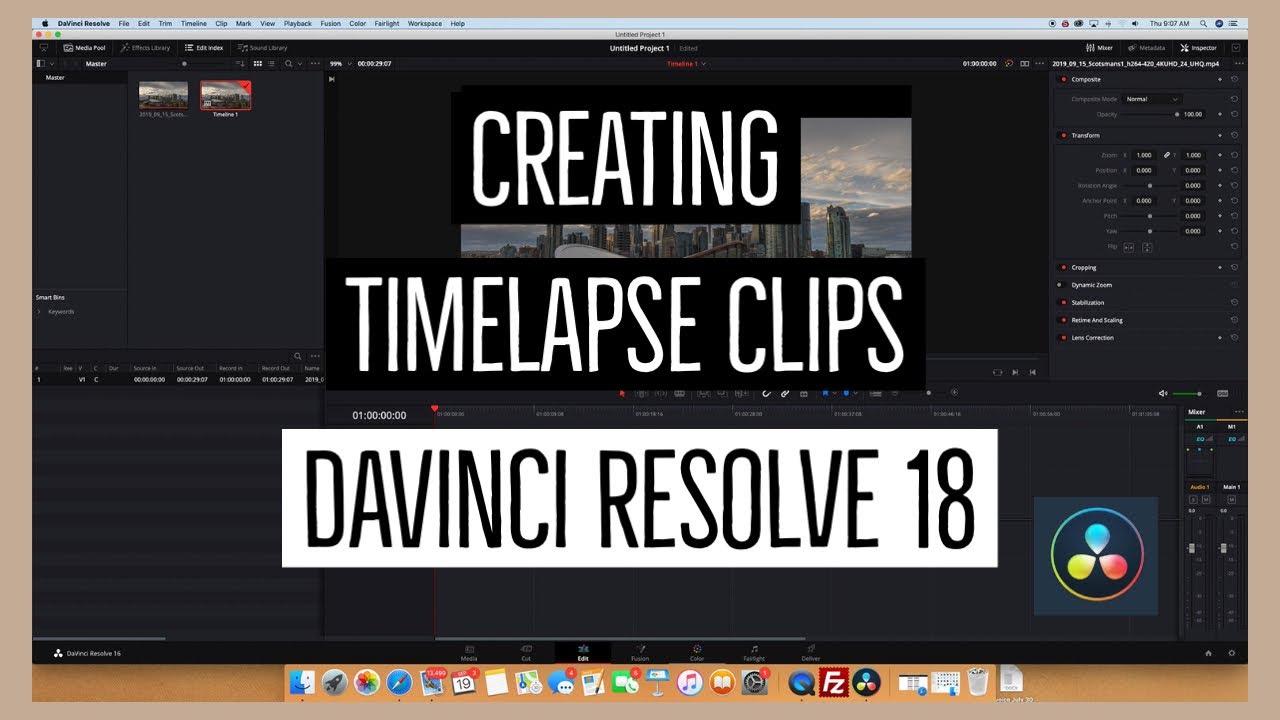Click the Zoom X value field
The width and height of the screenshot is (1280, 720).
pyautogui.click(x=1143, y=156)
